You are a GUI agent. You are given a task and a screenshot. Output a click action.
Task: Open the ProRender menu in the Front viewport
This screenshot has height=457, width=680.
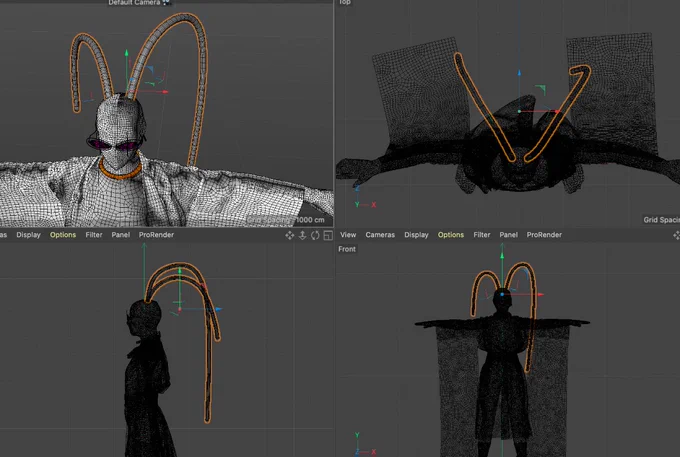coord(544,235)
